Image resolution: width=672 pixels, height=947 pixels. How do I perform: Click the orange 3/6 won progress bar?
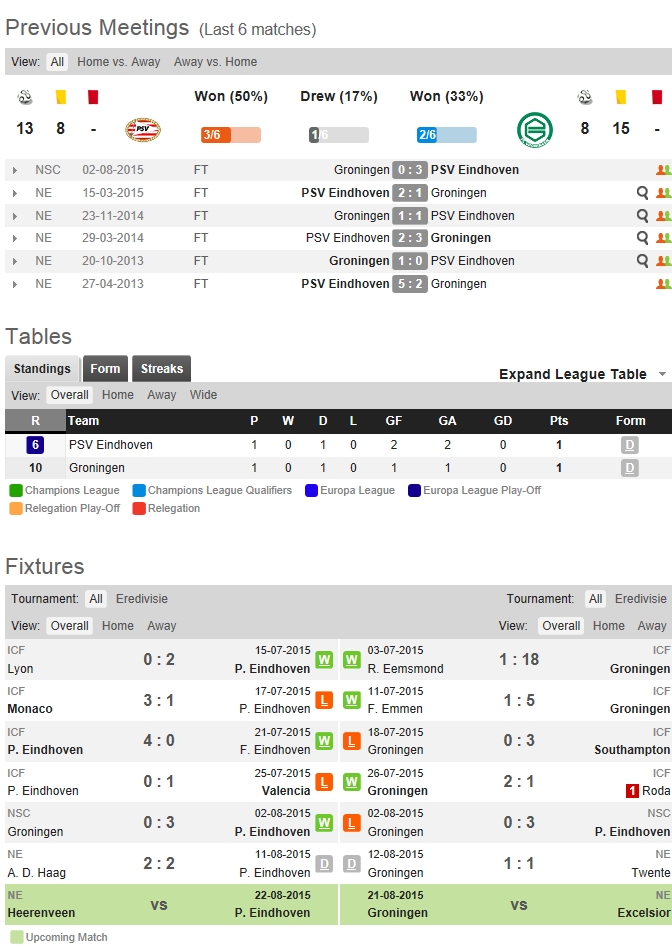230,135
